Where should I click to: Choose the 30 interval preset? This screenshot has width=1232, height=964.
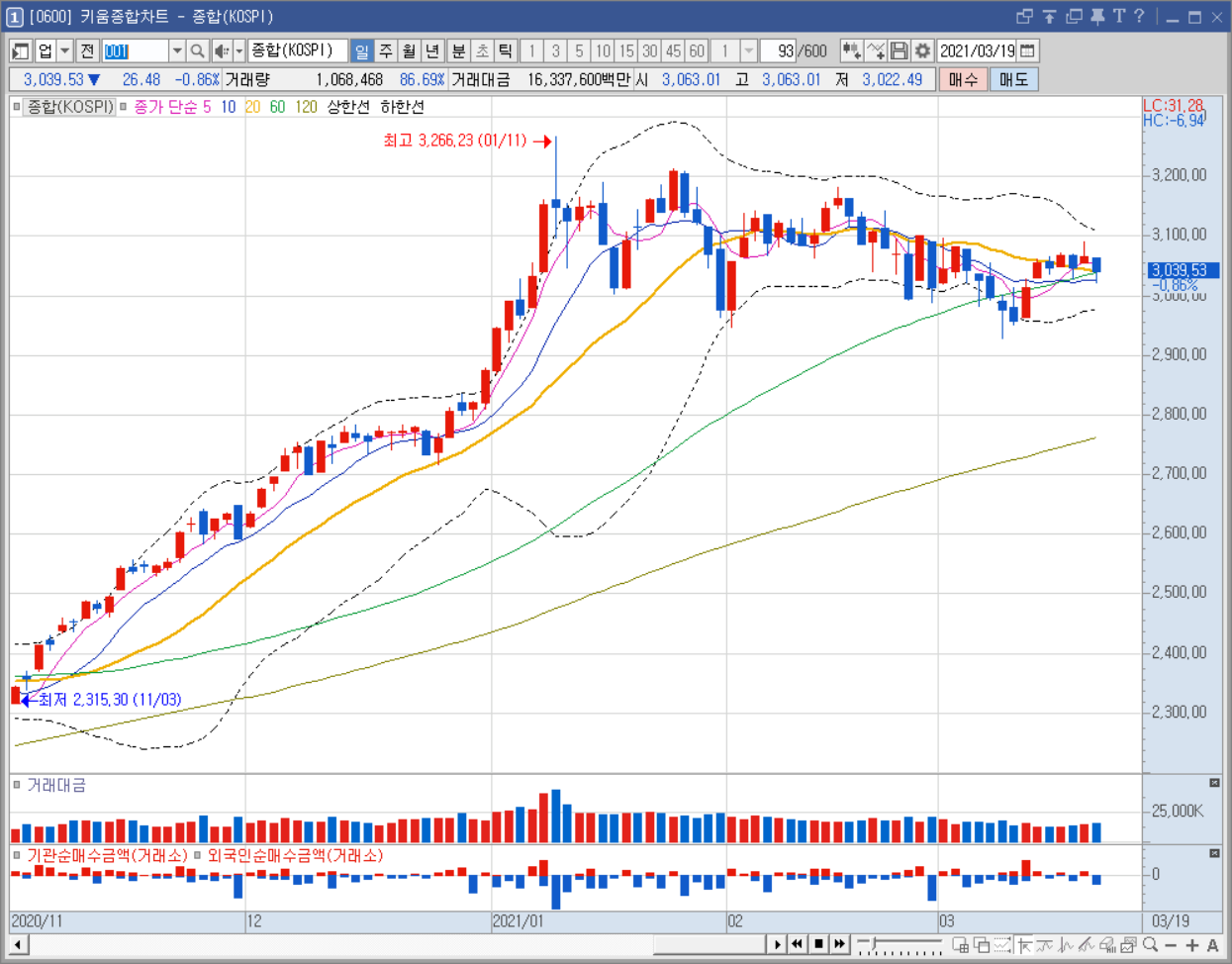coord(649,50)
